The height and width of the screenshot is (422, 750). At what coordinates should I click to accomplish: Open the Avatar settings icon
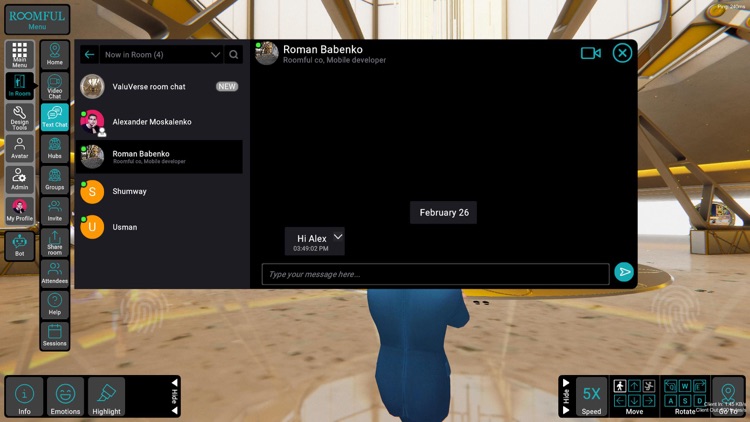point(20,148)
